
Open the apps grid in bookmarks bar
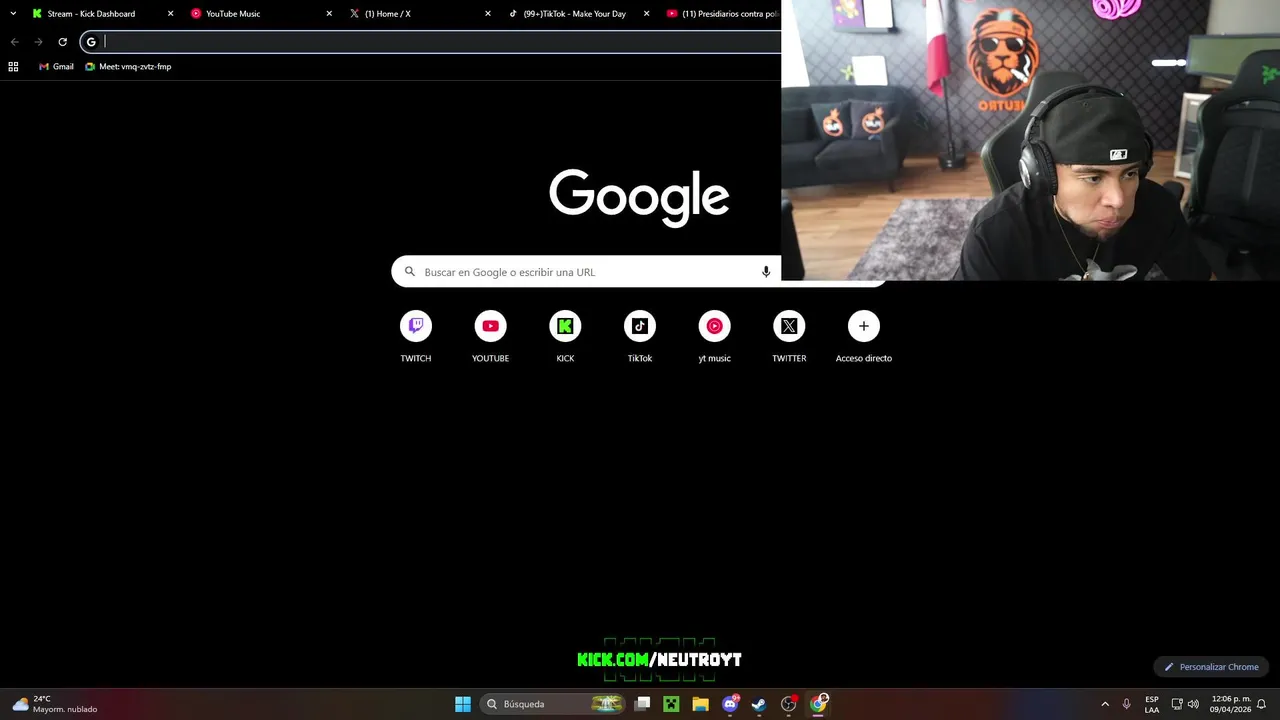coord(13,67)
